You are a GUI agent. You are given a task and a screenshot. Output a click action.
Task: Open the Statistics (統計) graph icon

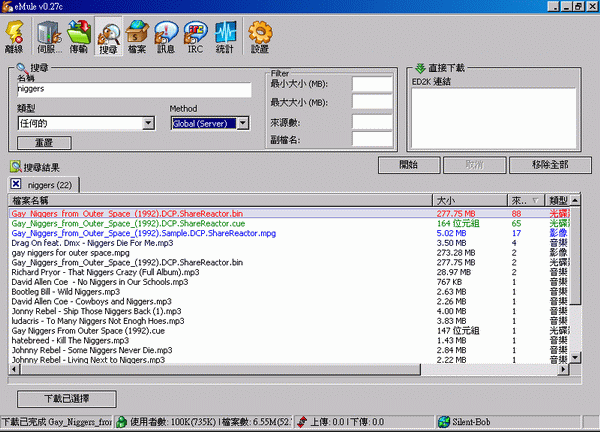coord(225,36)
